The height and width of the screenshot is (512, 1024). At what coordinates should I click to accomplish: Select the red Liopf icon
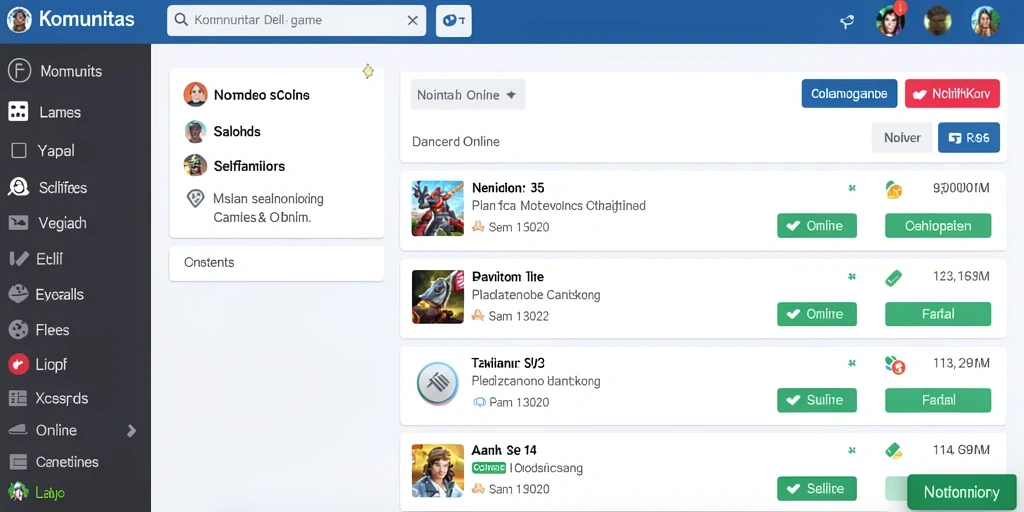18,364
